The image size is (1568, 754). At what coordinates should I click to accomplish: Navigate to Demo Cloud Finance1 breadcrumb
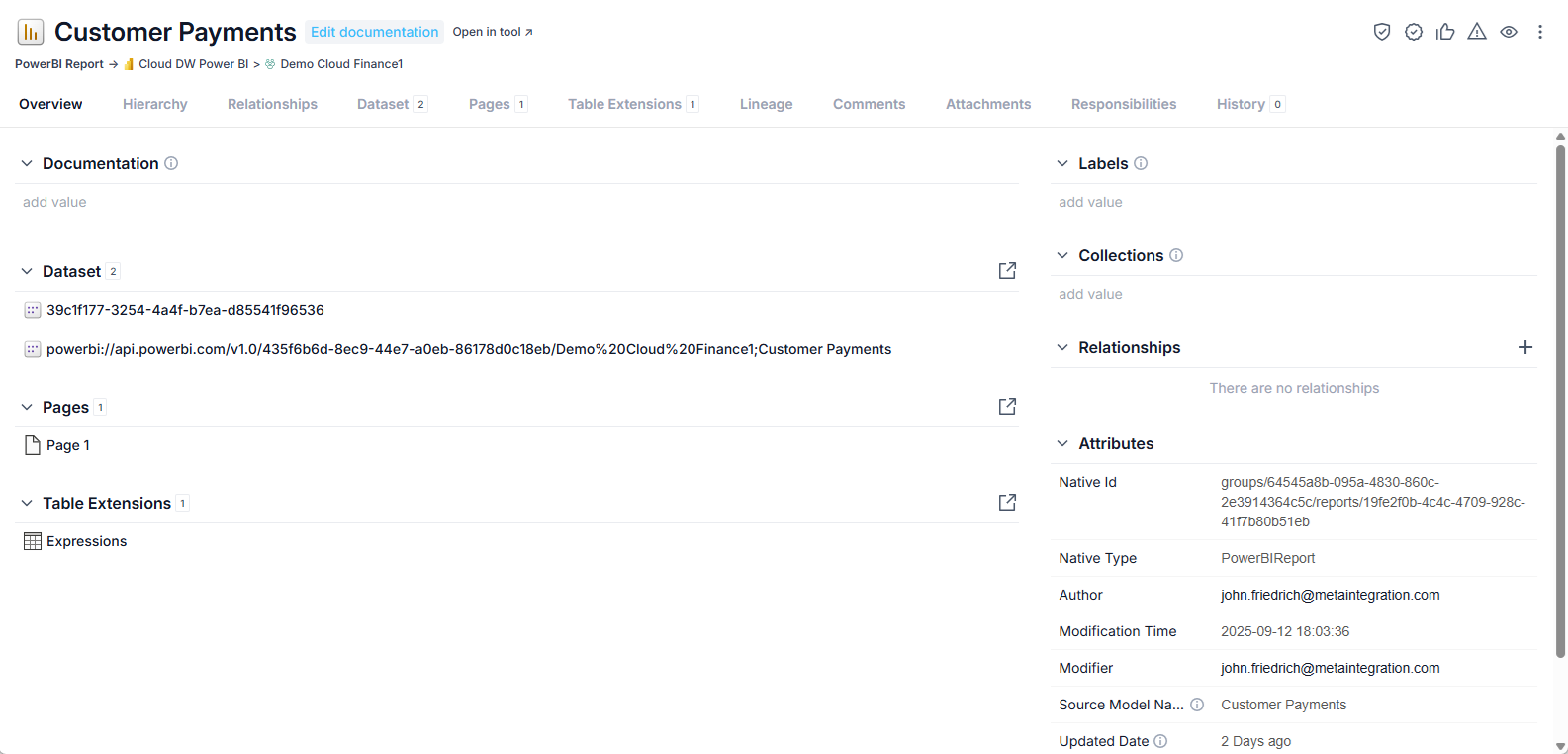(341, 64)
